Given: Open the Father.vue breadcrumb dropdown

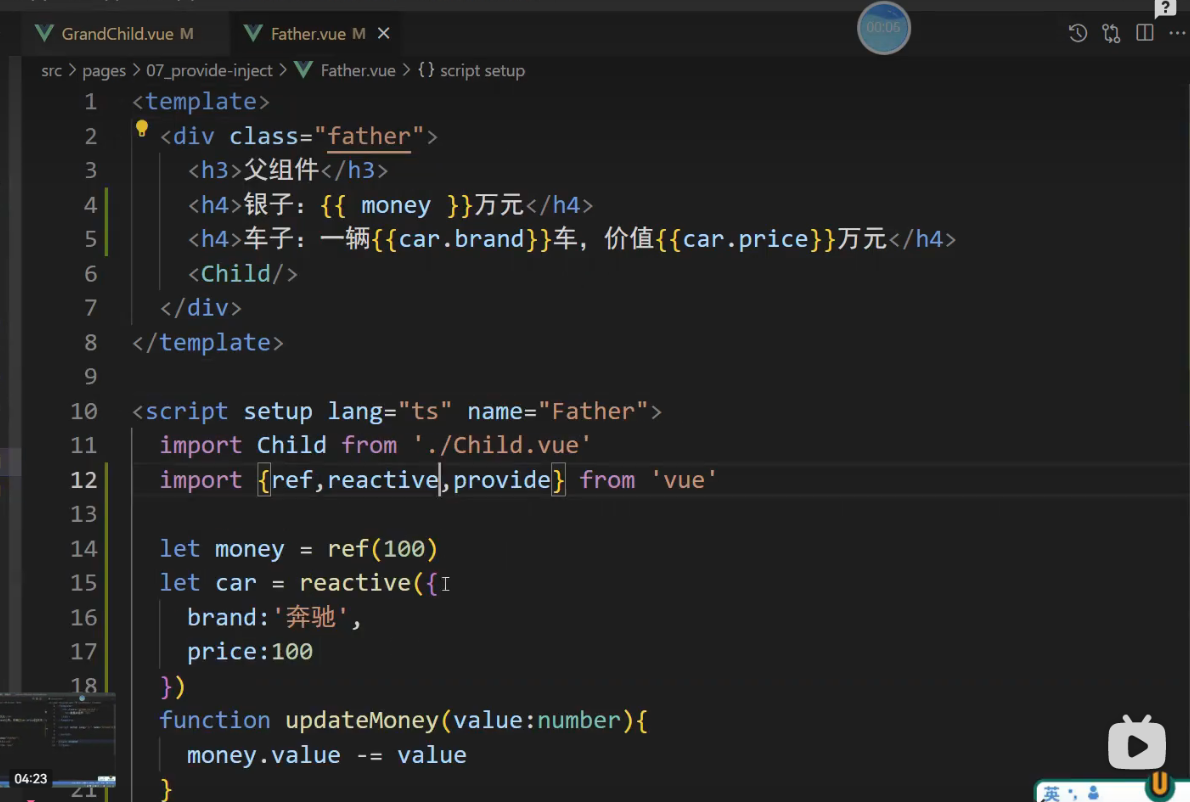Looking at the screenshot, I should coord(358,71).
